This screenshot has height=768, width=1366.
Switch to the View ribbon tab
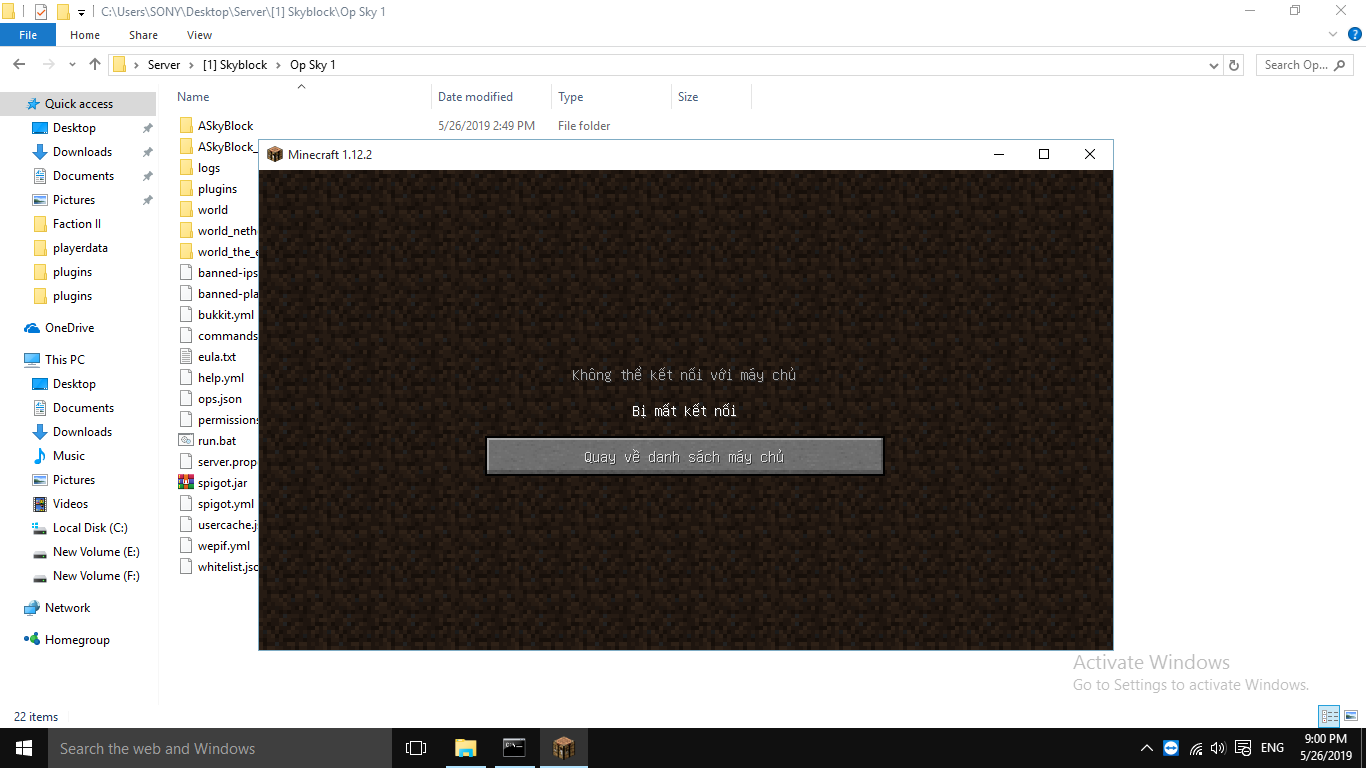[x=199, y=35]
